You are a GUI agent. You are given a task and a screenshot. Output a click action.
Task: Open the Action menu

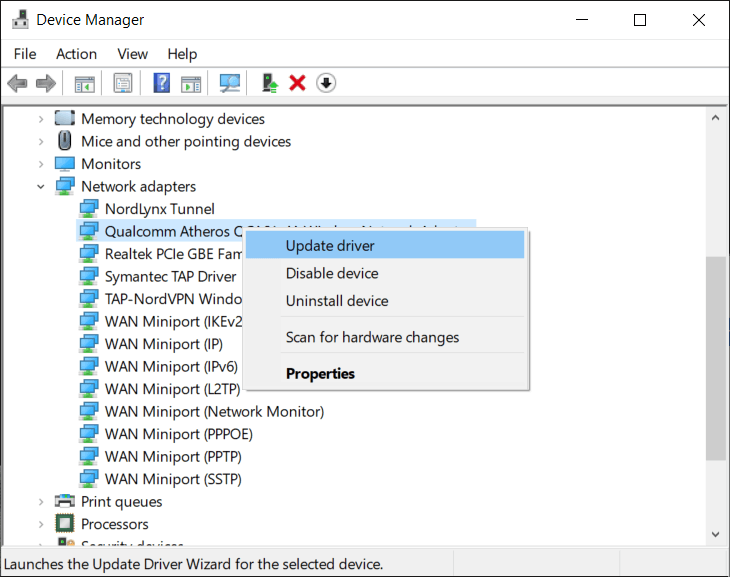tap(76, 54)
